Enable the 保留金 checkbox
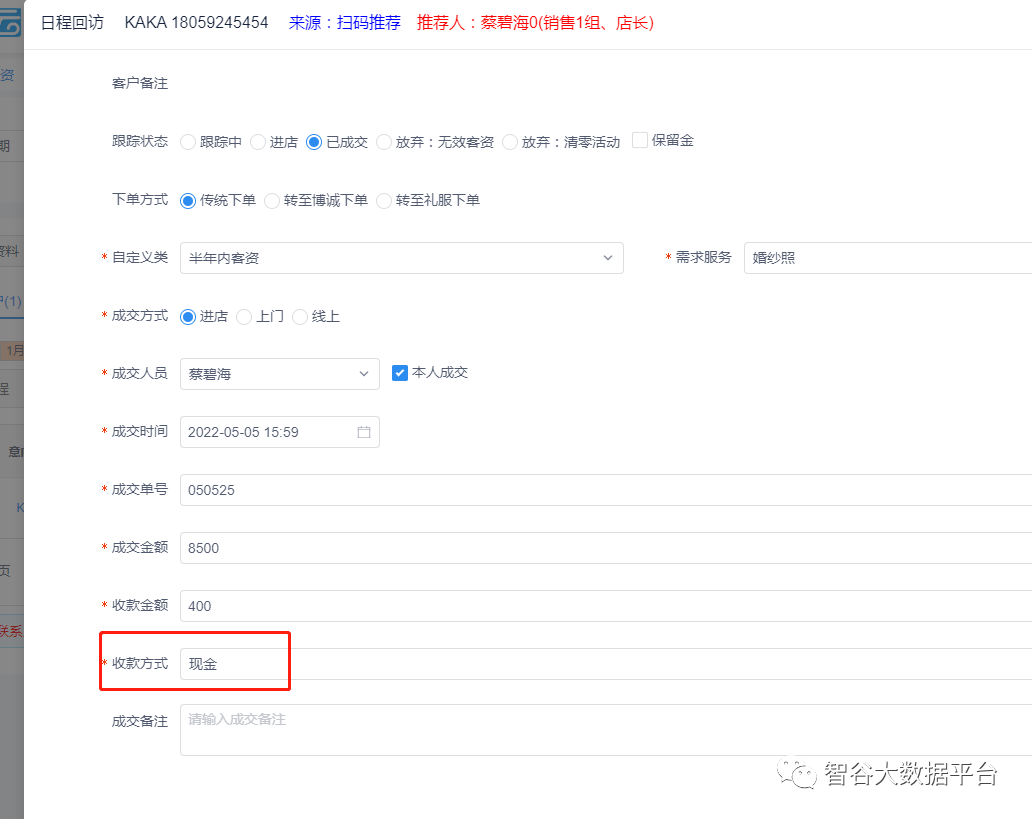The image size is (1032, 819). (639, 140)
